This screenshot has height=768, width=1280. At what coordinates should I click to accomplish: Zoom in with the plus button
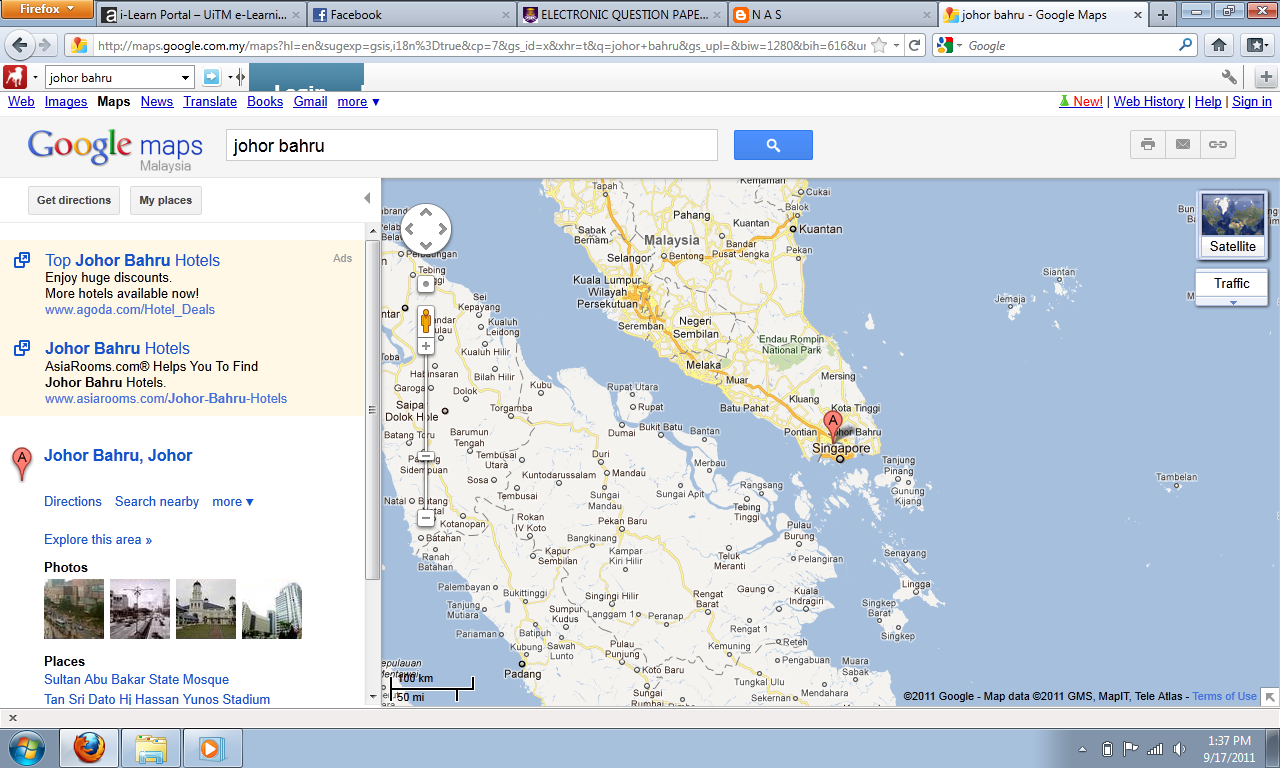click(426, 346)
